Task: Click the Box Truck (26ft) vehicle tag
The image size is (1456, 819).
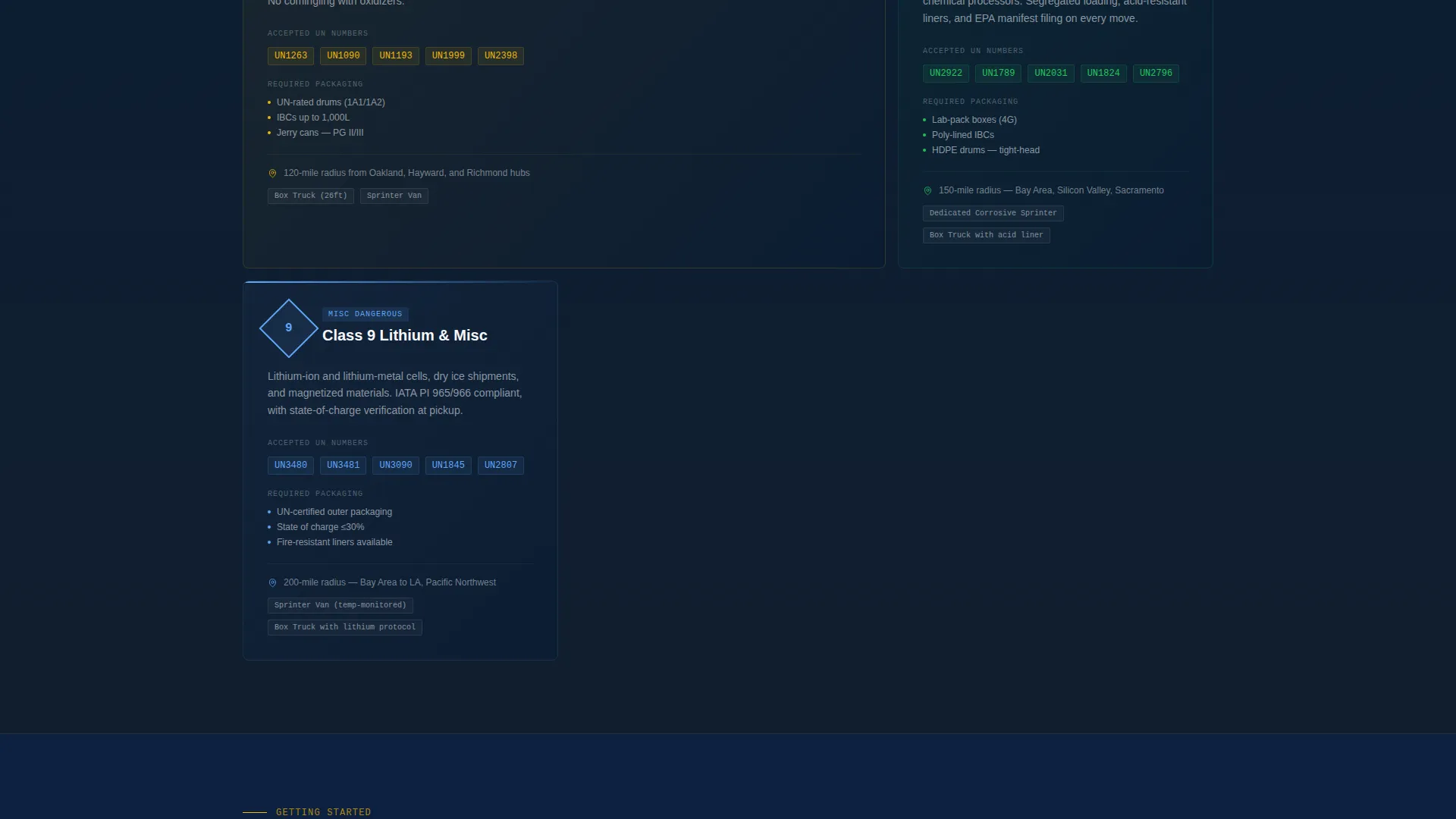Action: pos(311,196)
